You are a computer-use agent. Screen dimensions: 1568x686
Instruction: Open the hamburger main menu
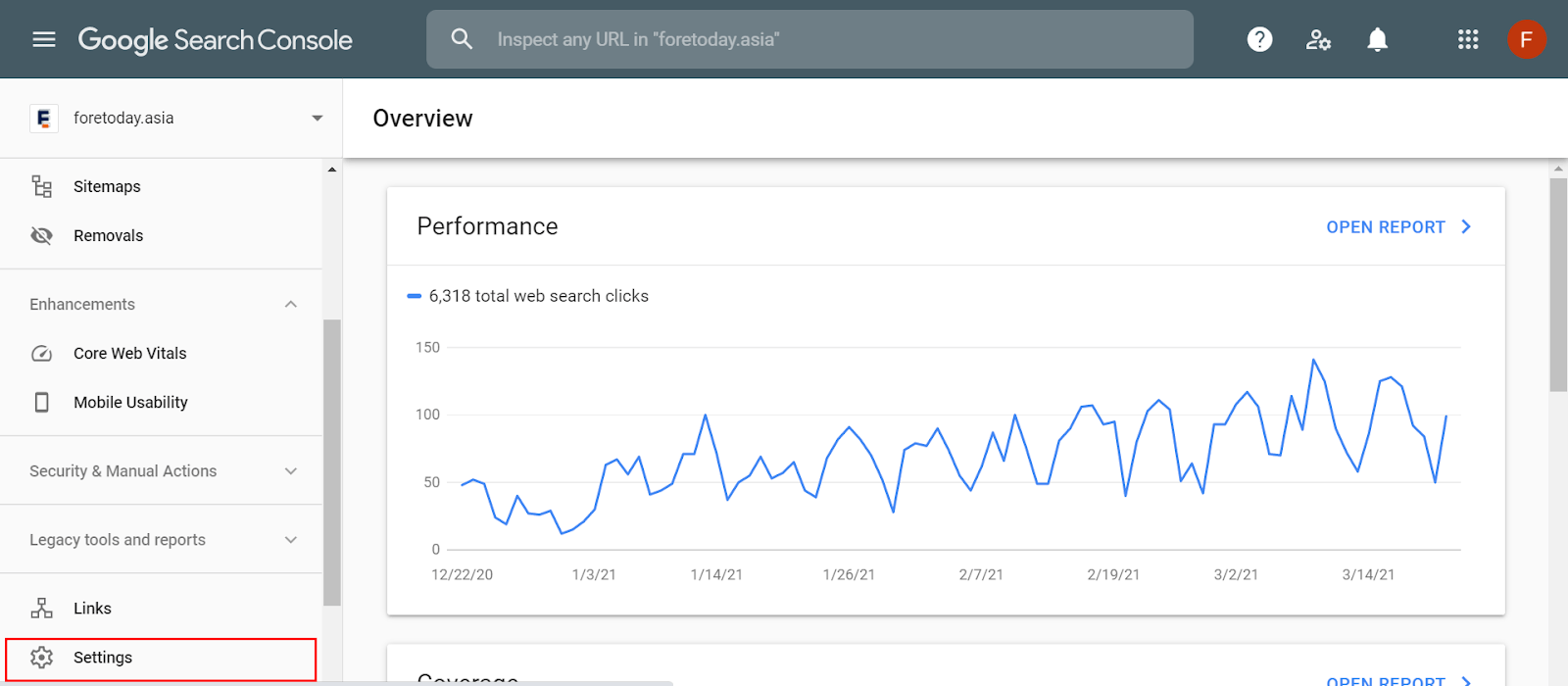click(x=44, y=39)
